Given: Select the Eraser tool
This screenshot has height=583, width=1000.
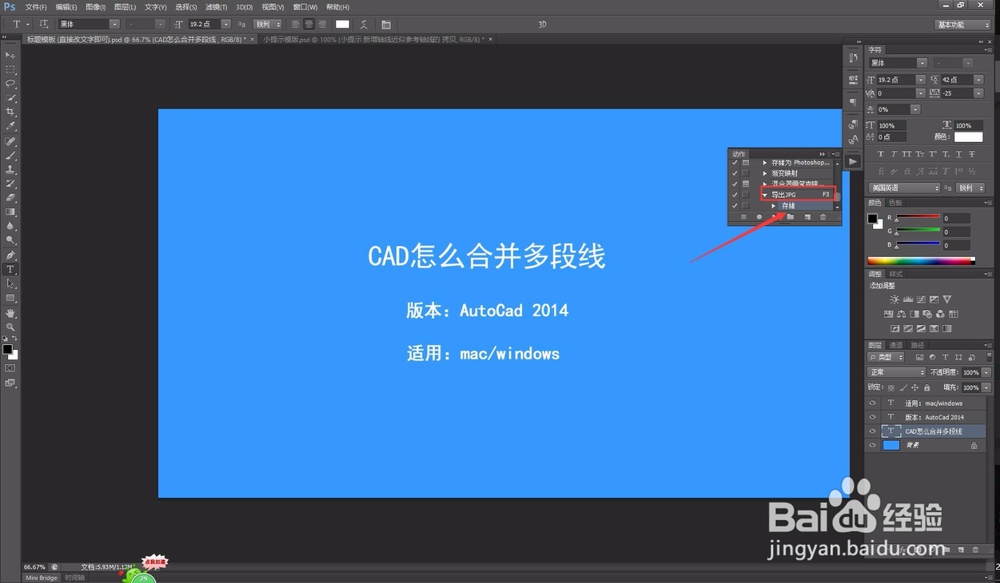Looking at the screenshot, I should 10,198.
